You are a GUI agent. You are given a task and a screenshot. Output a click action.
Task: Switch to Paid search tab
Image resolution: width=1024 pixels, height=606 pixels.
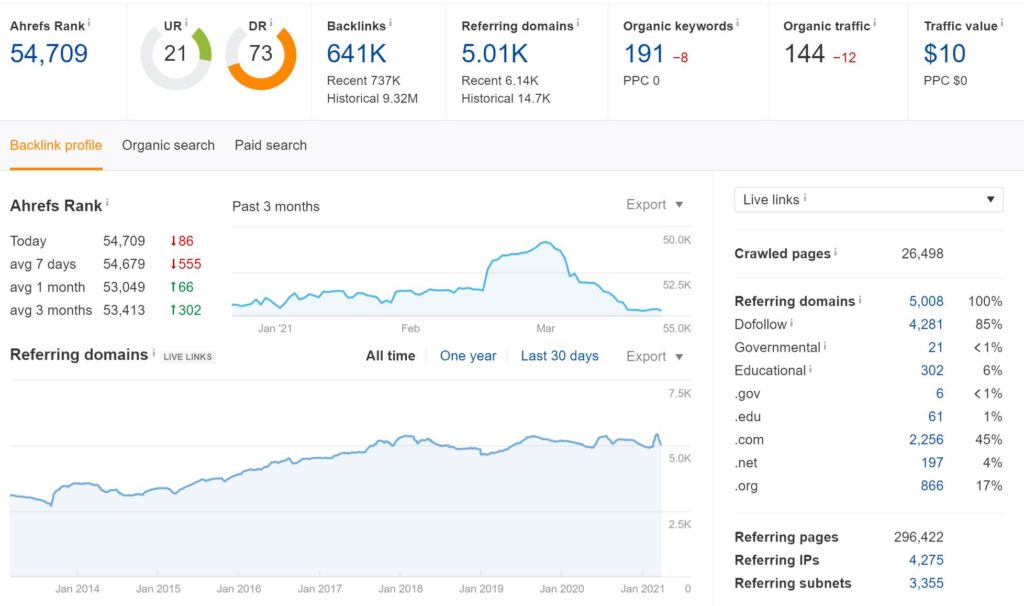pos(270,145)
